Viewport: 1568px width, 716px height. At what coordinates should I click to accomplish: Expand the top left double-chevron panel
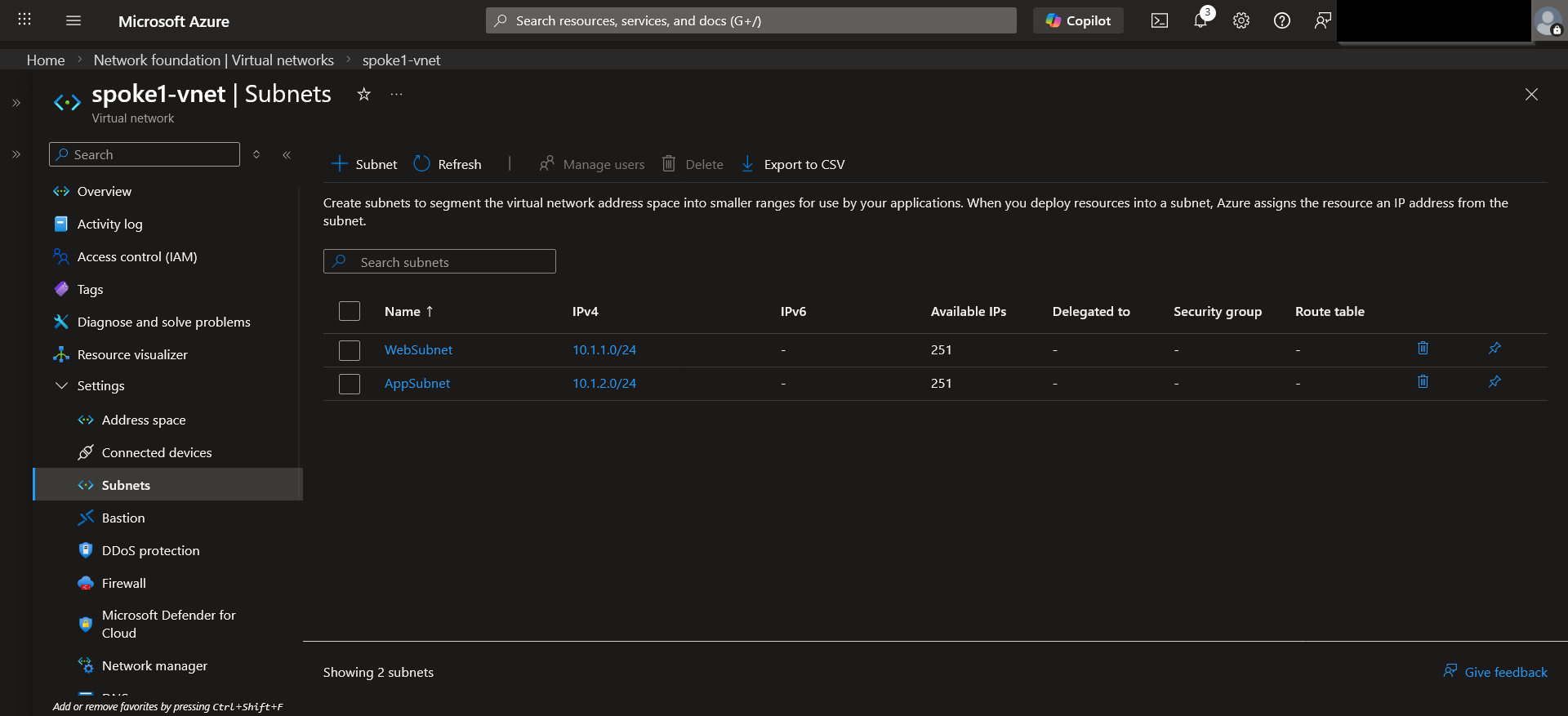[x=16, y=103]
